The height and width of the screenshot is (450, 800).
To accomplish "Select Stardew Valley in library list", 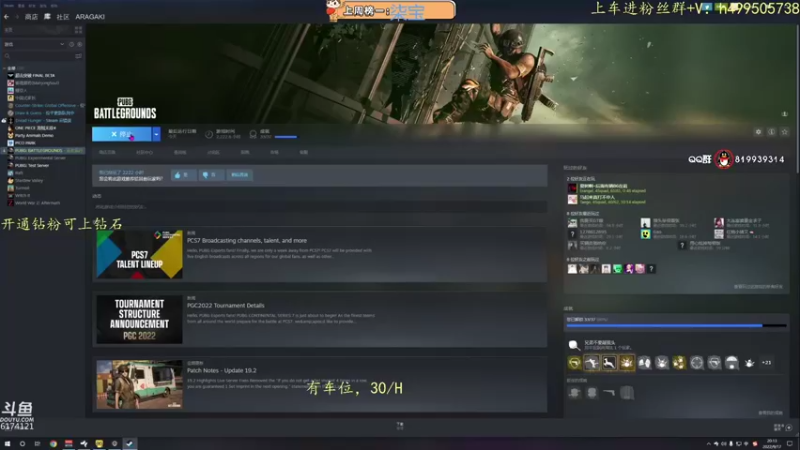I will point(26,181).
